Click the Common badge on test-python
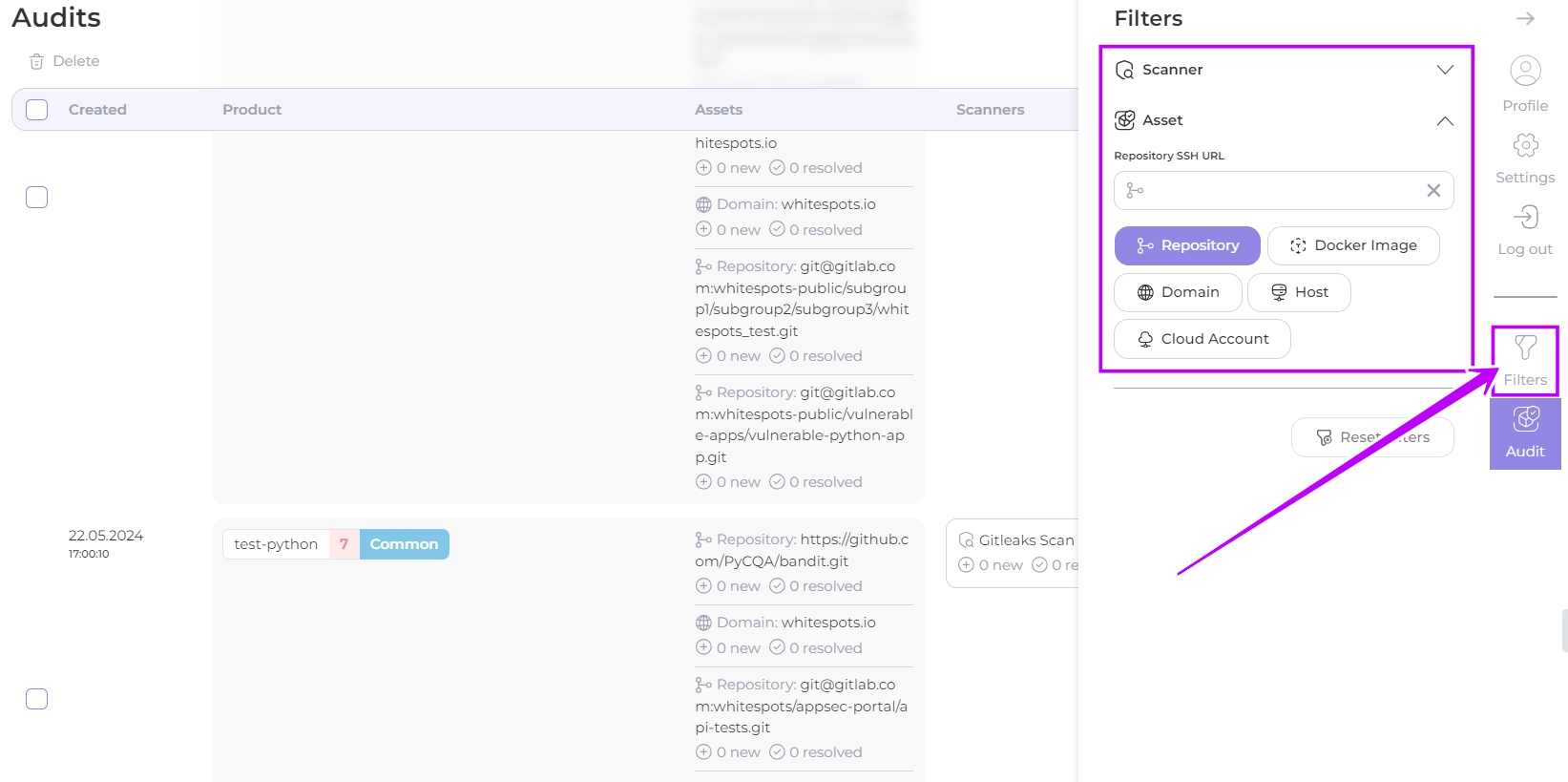 [404, 544]
